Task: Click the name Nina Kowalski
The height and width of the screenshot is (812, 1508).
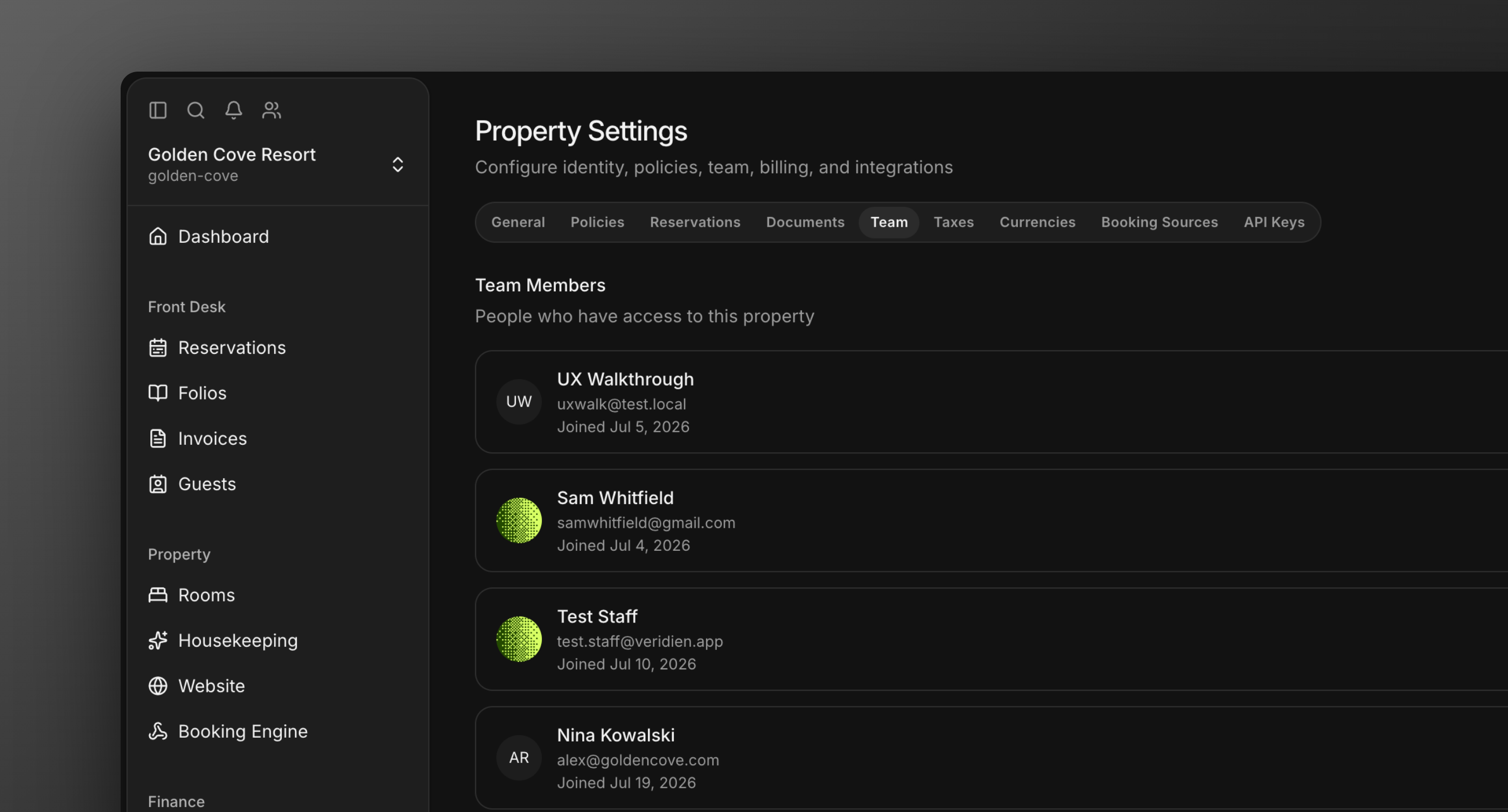Action: pos(616,736)
